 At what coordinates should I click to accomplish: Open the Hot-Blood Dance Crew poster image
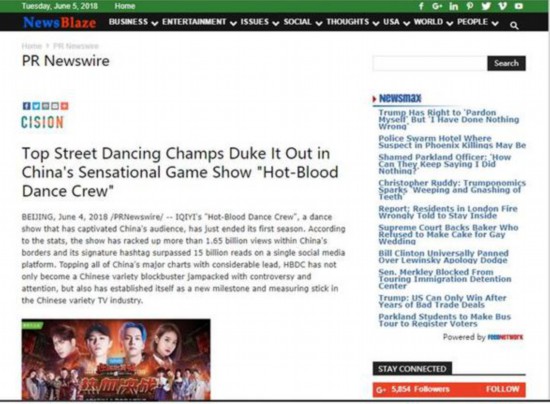click(116, 359)
